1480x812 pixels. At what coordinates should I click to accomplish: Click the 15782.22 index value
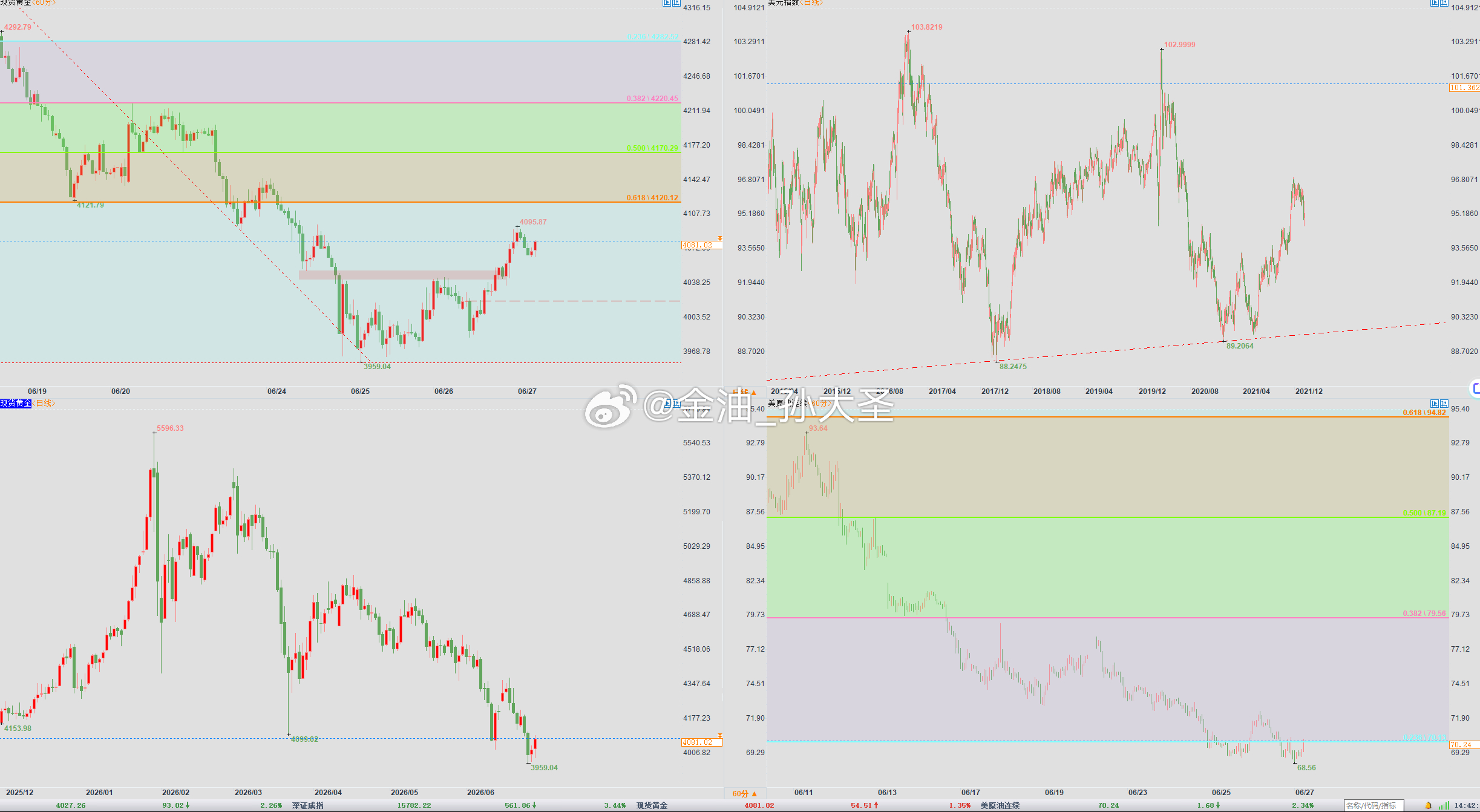click(414, 805)
